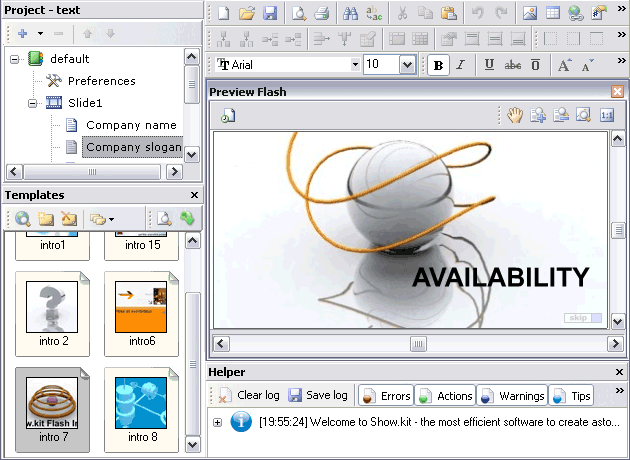Decrease font size with small A icon
Screen dimensions: 630x460
click(587, 65)
